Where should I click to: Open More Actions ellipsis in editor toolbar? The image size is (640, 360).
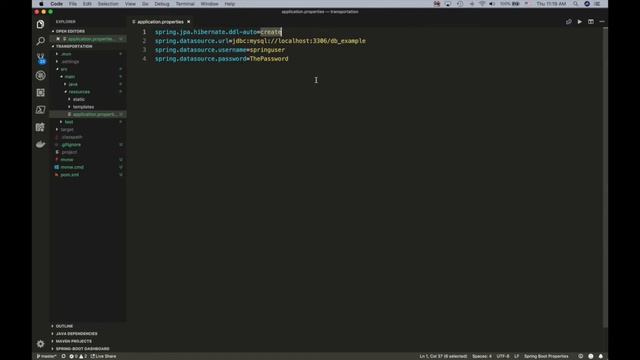[x=602, y=22]
